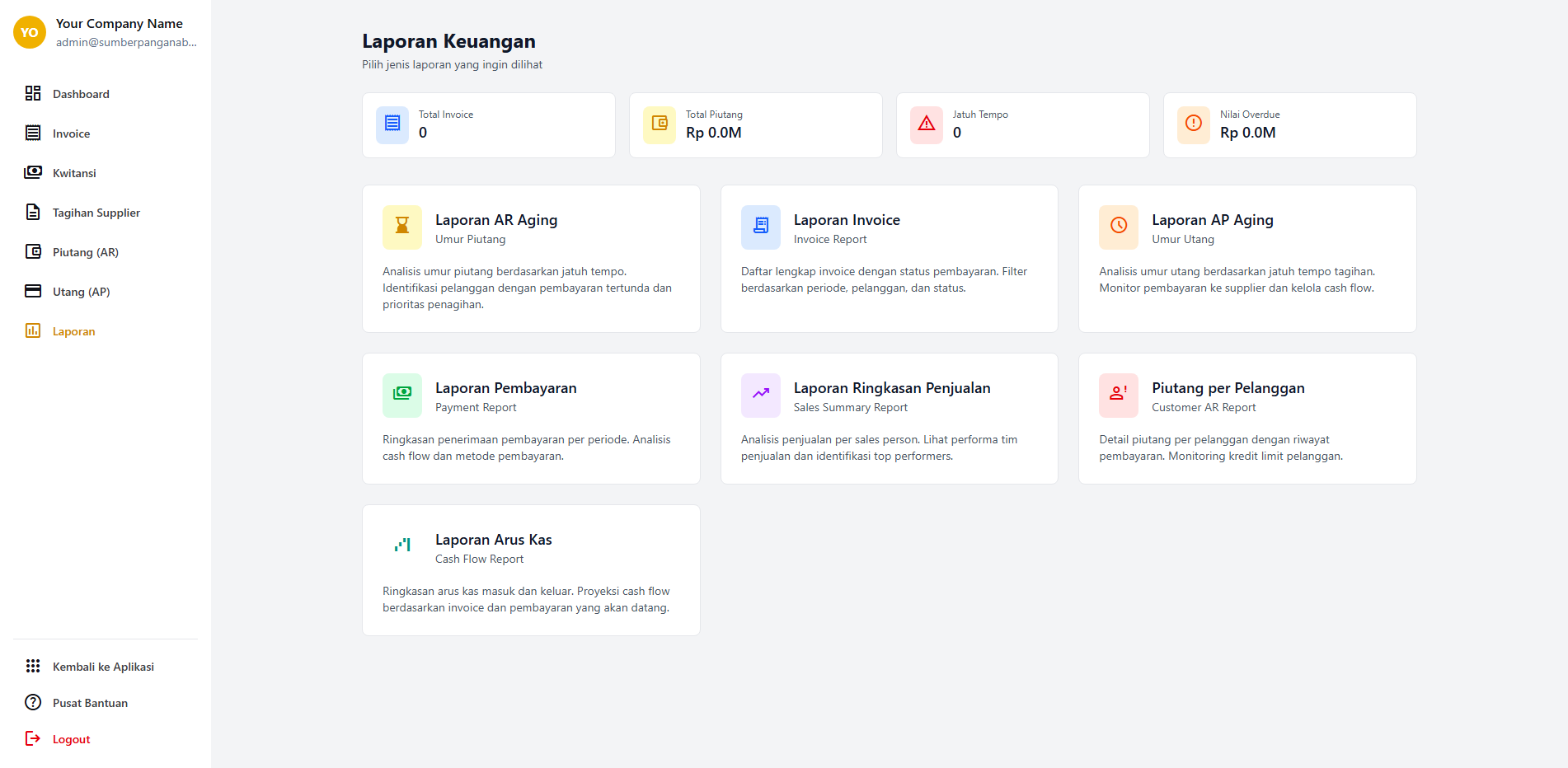Open Dashboard from the sidebar
This screenshot has width=1568, height=768.
81,94
